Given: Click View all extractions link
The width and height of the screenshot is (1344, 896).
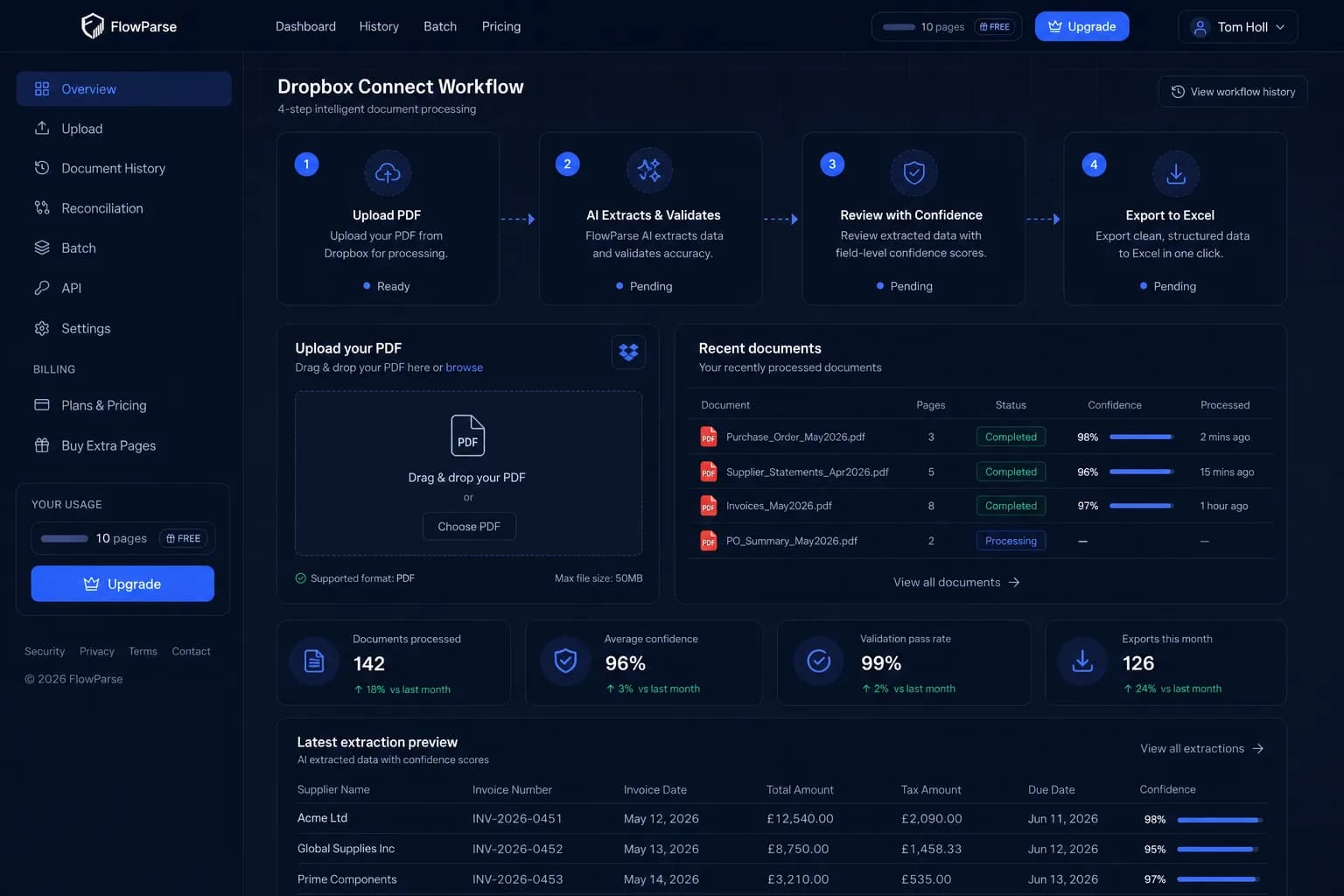Looking at the screenshot, I should coord(1202,748).
